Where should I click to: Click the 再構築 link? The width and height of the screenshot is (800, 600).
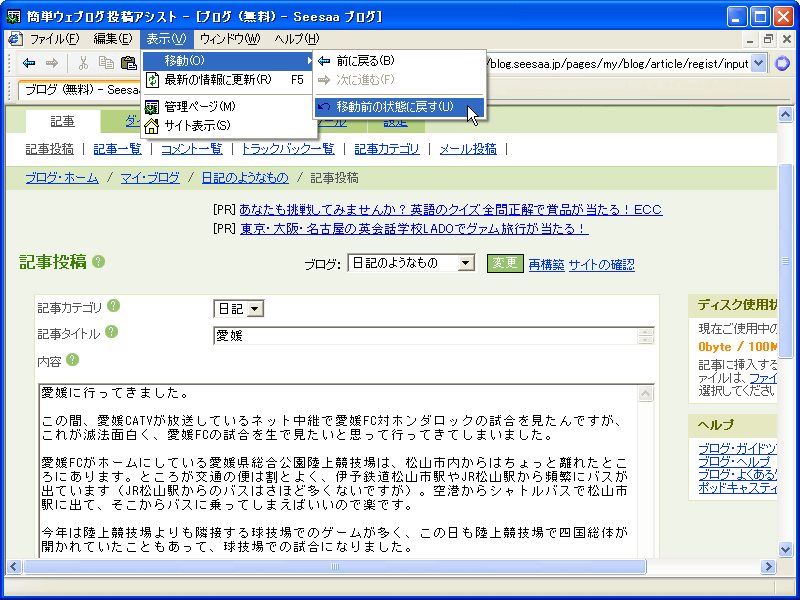tap(546, 265)
